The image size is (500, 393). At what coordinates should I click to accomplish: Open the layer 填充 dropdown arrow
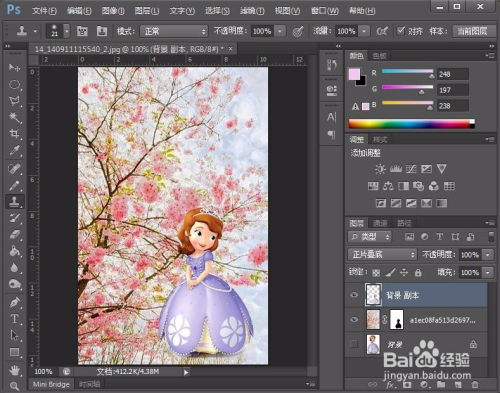(x=488, y=273)
